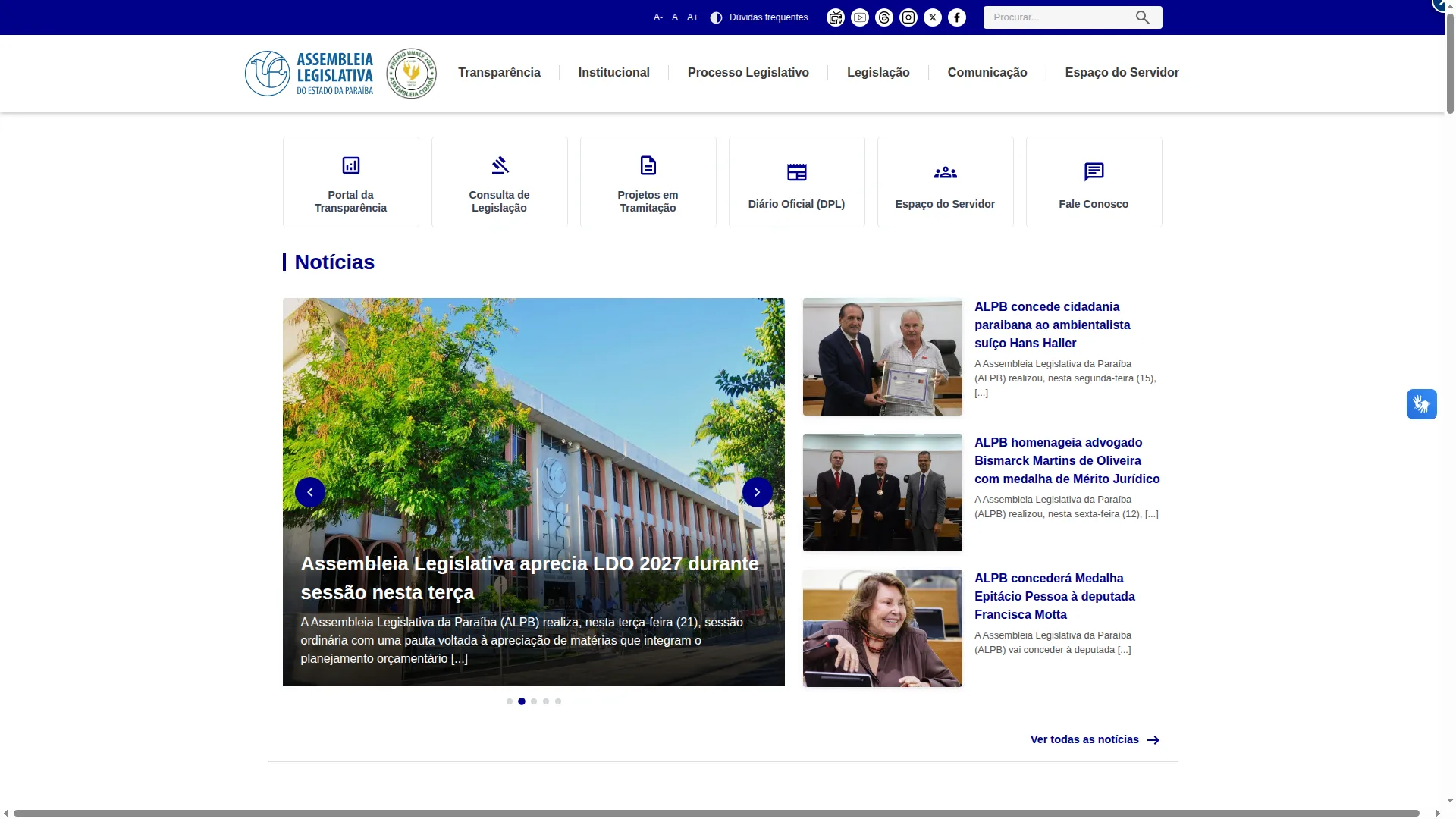
Task: Select fifth carousel pagination dot
Action: (x=558, y=701)
